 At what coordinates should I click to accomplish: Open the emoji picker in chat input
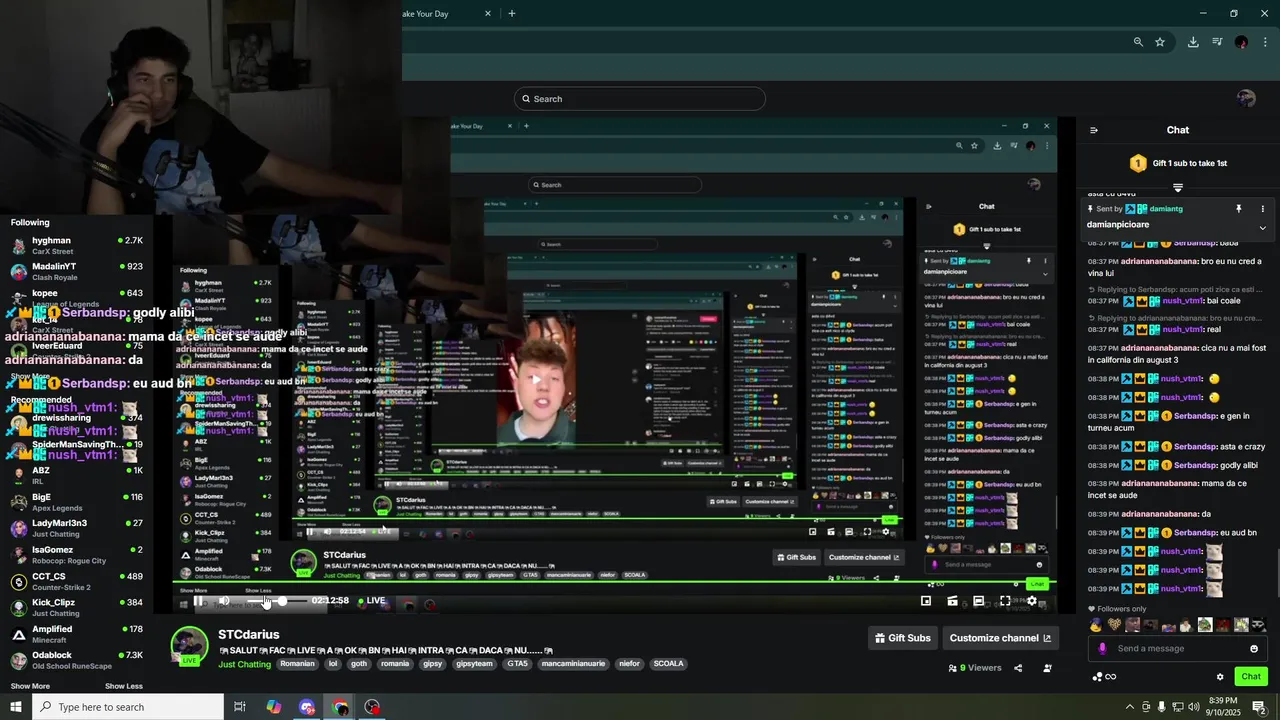[x=1254, y=648]
